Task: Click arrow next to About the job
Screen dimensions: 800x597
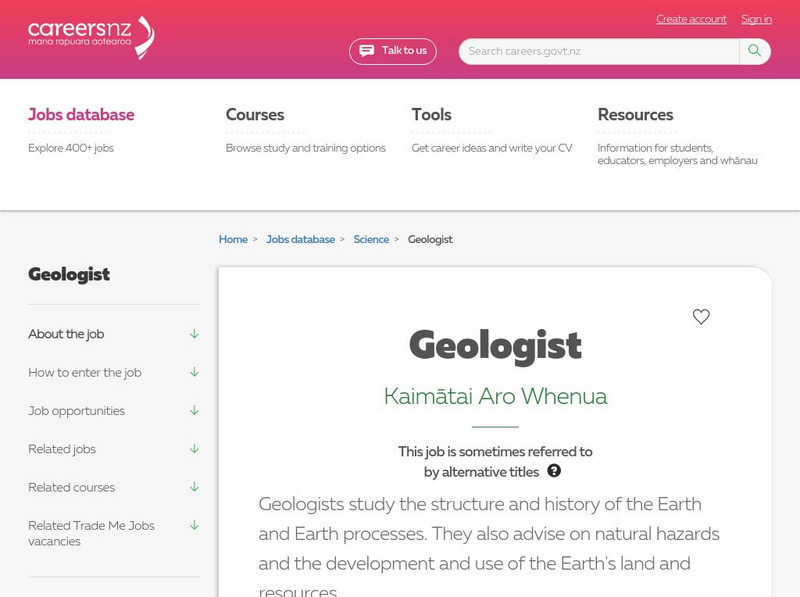Action: 194,334
